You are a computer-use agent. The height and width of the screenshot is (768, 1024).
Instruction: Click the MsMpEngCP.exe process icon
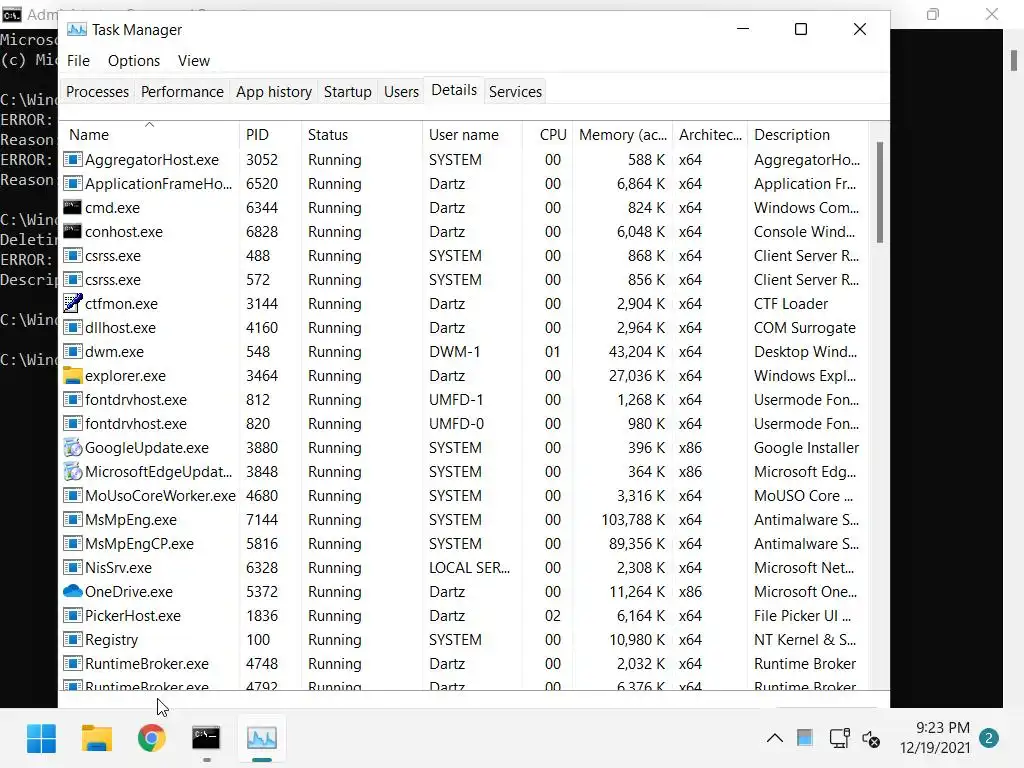coord(72,544)
